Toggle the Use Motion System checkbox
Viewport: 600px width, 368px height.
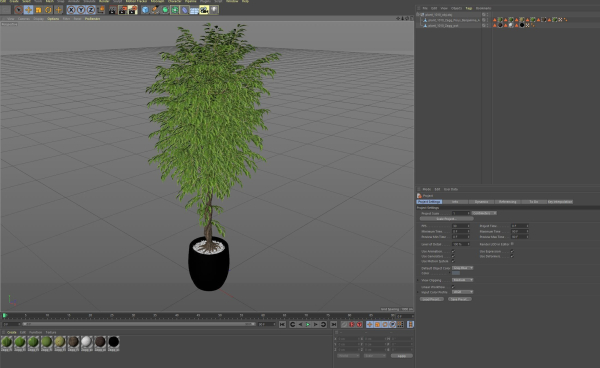click(x=453, y=261)
